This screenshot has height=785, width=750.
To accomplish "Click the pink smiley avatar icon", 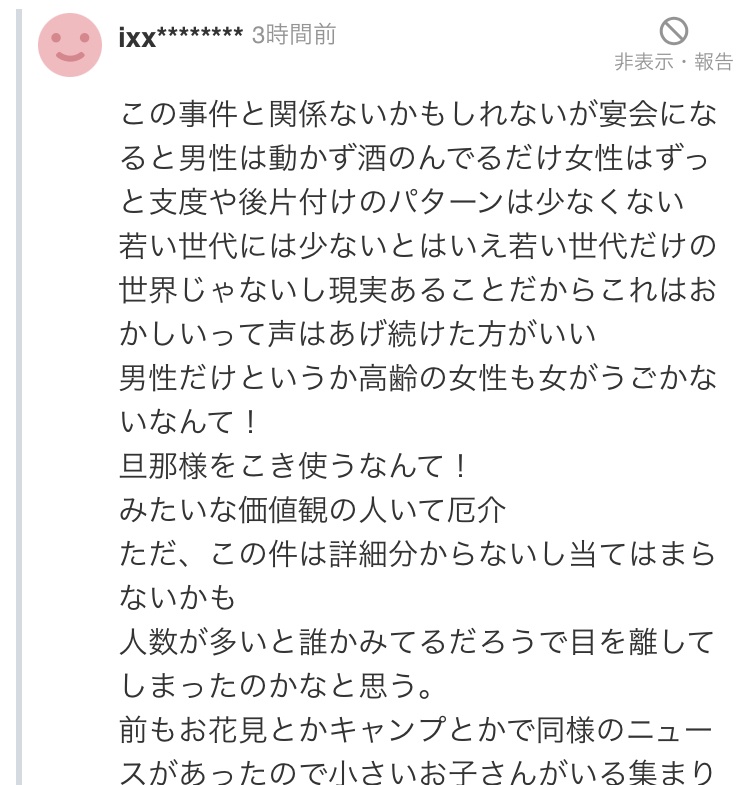I will [70, 45].
